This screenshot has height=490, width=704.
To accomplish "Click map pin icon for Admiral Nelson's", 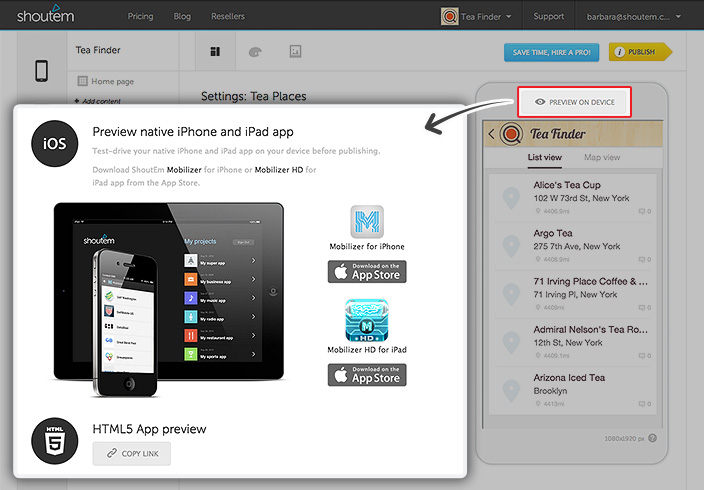I will point(511,343).
